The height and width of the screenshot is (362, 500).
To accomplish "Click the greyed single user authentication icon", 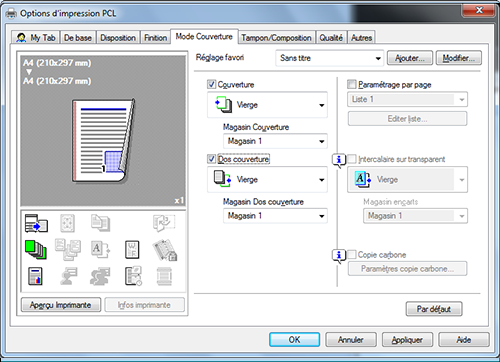I will [68, 276].
